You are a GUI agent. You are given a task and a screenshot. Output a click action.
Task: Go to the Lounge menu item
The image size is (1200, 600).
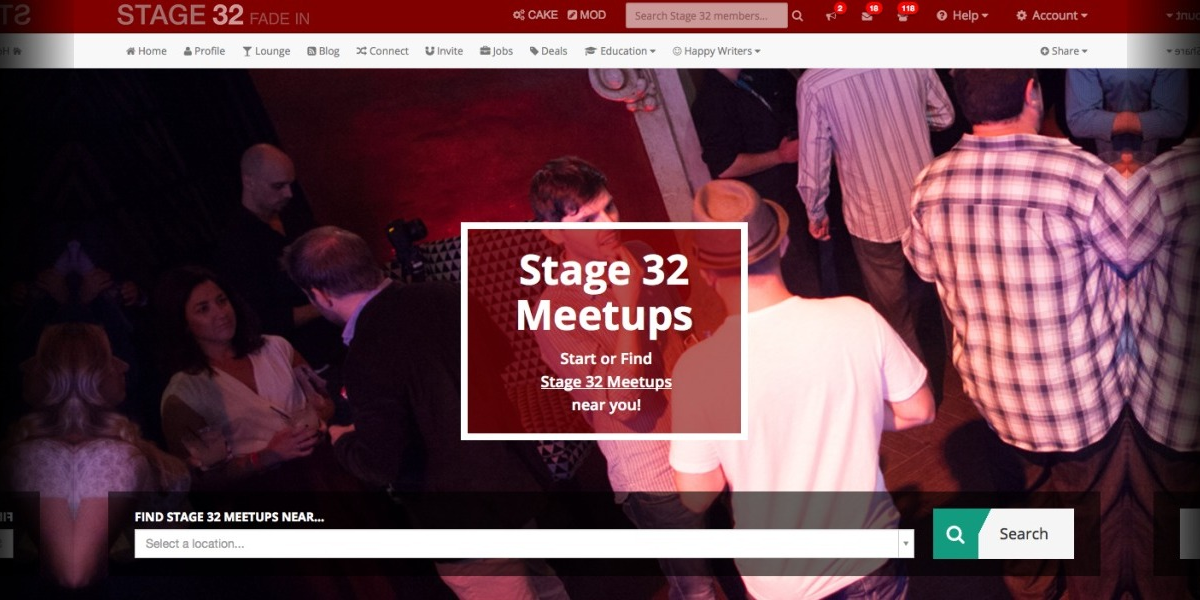(266, 51)
